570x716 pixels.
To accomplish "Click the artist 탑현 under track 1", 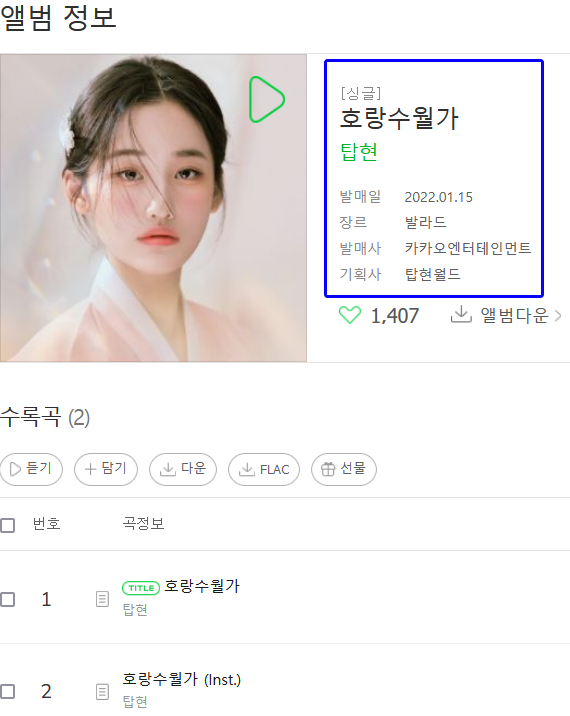I will click(135, 610).
